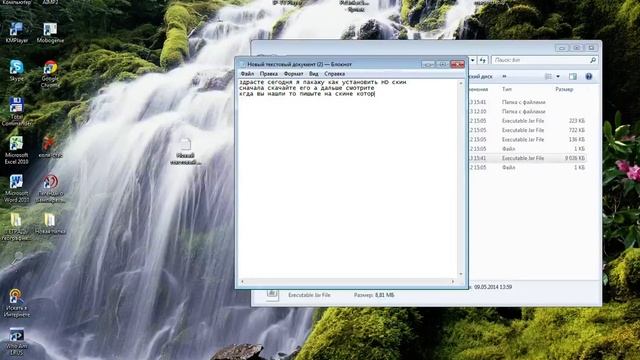Open the view options dropdown arrow in Explorer

[x=558, y=76]
